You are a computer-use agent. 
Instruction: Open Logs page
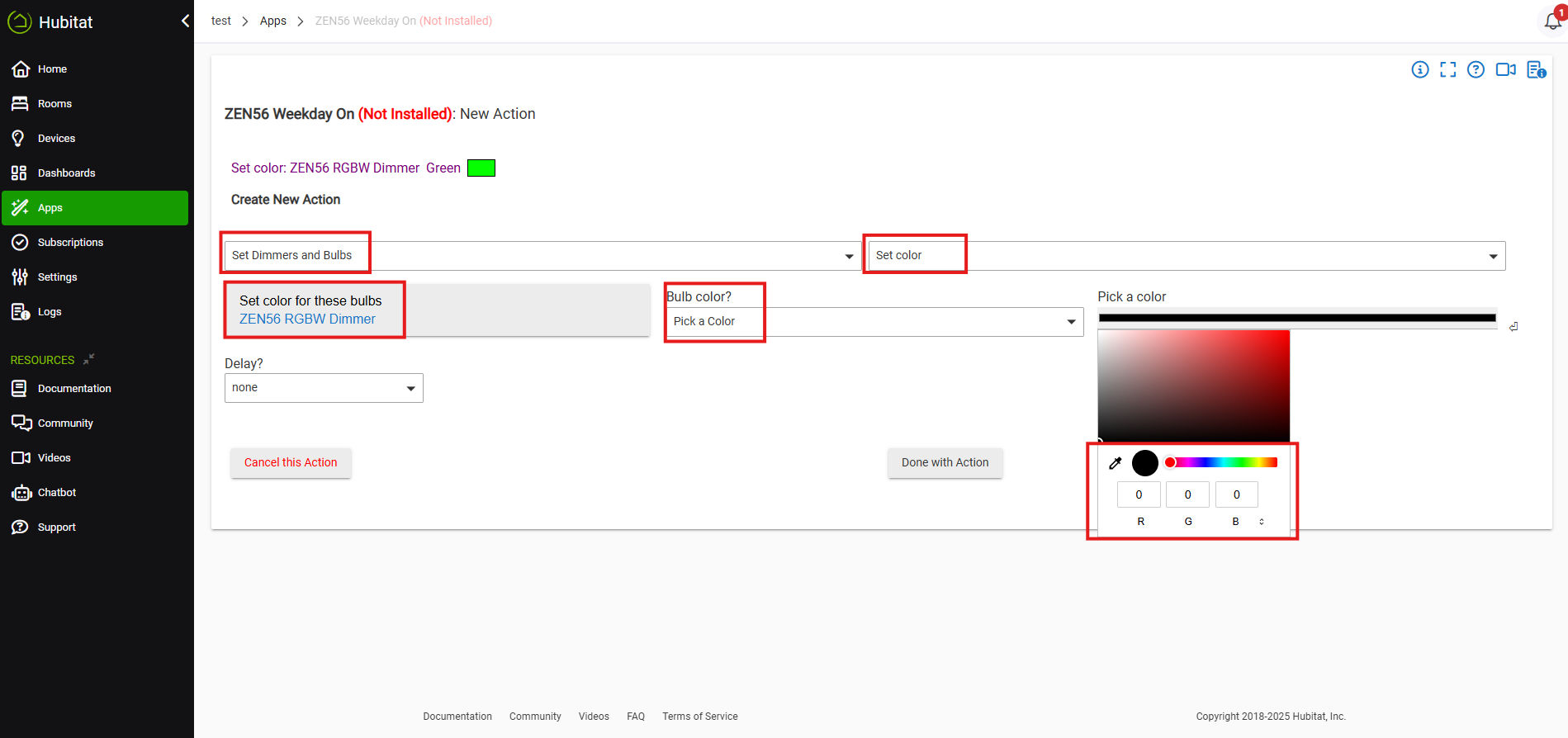pyautogui.click(x=95, y=312)
